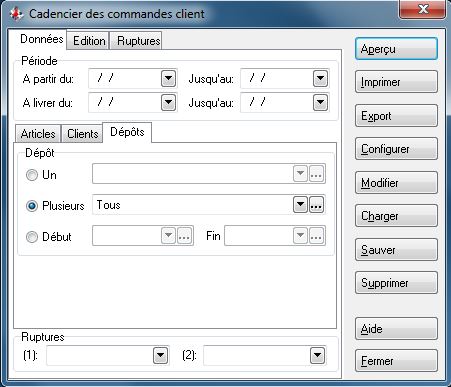Open the Clients tab
Viewport: 451px width, 387px height.
click(x=83, y=134)
